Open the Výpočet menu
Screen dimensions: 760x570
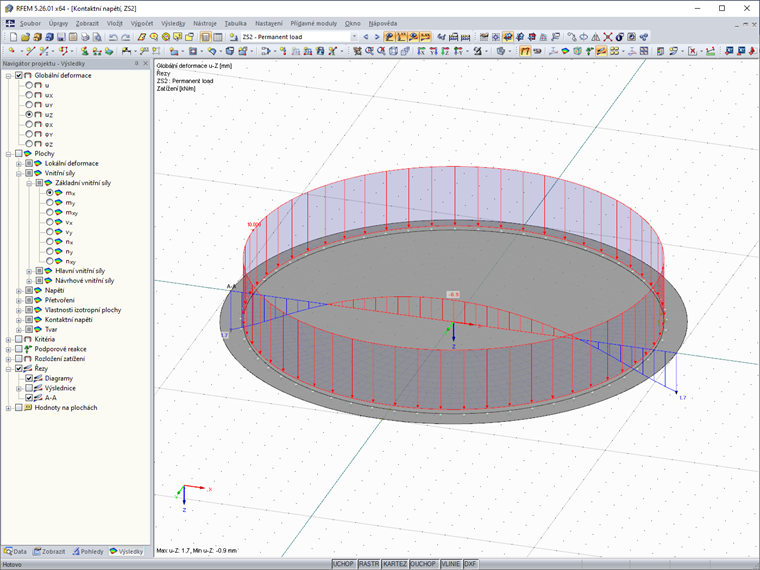pyautogui.click(x=141, y=22)
